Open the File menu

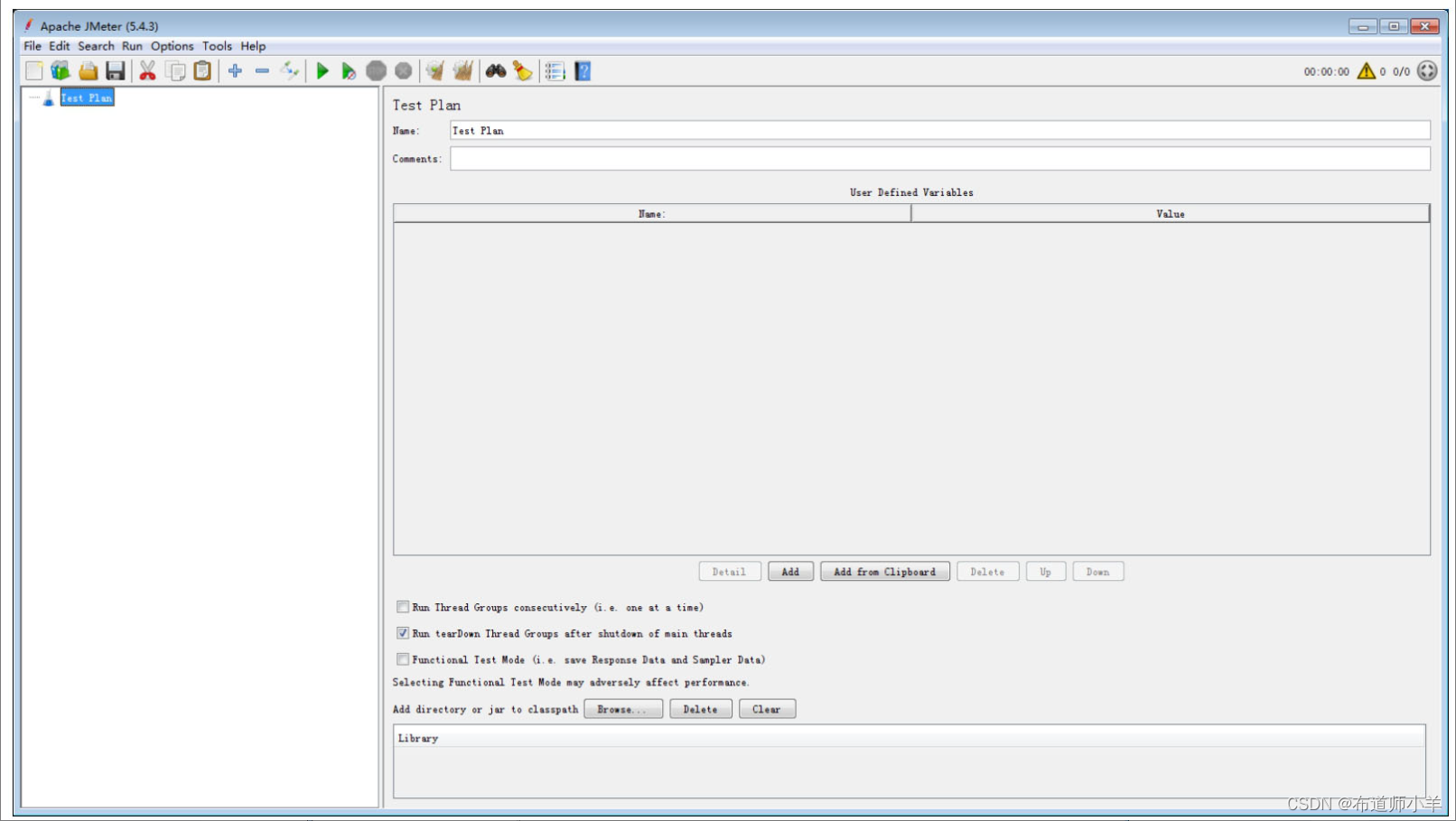[33, 46]
